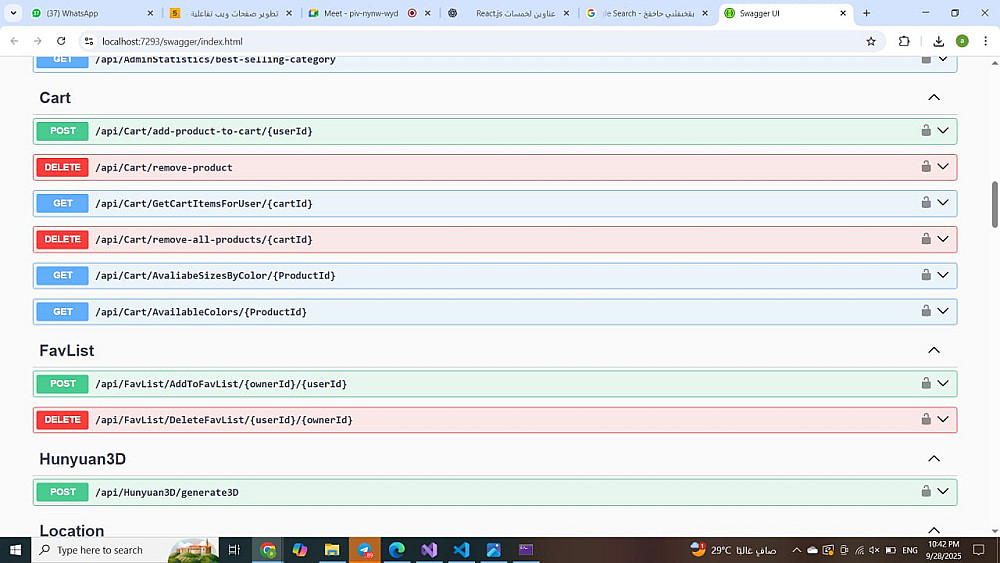Switch to the WhatsApp browser tab
The height and width of the screenshot is (563, 1000).
point(92,13)
